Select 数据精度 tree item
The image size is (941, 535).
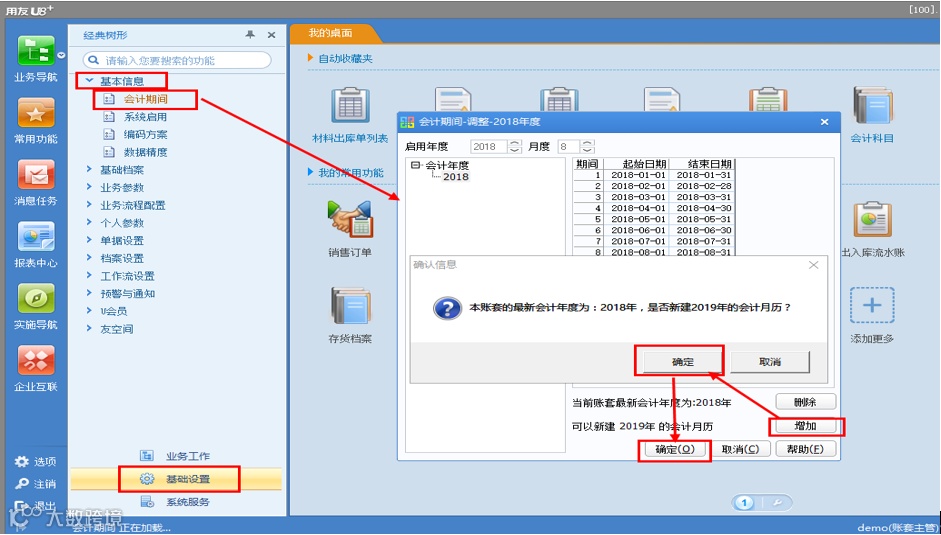146,152
